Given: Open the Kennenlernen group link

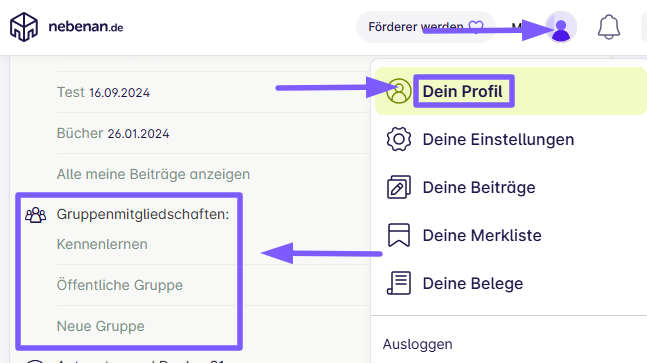Looking at the screenshot, I should click(102, 244).
